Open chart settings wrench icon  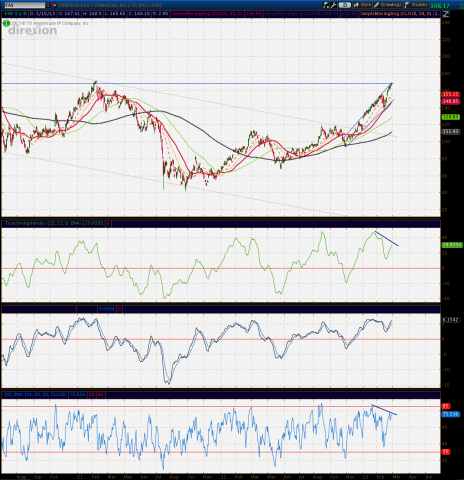(333, 5)
